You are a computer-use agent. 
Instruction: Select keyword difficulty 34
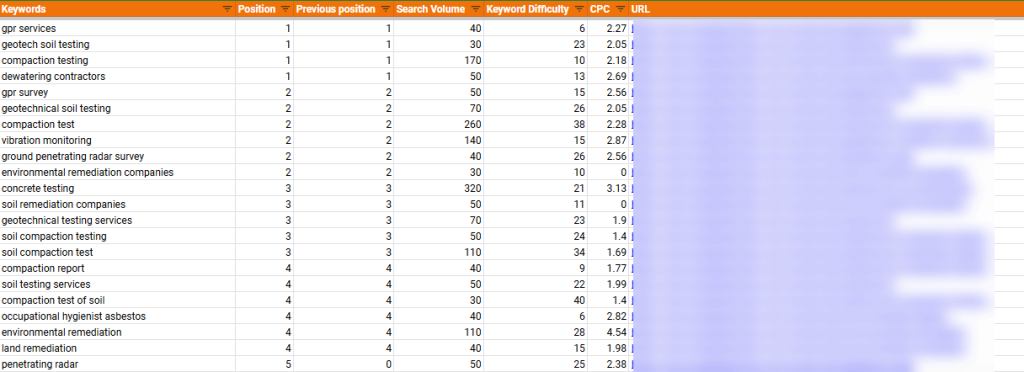coord(536,253)
